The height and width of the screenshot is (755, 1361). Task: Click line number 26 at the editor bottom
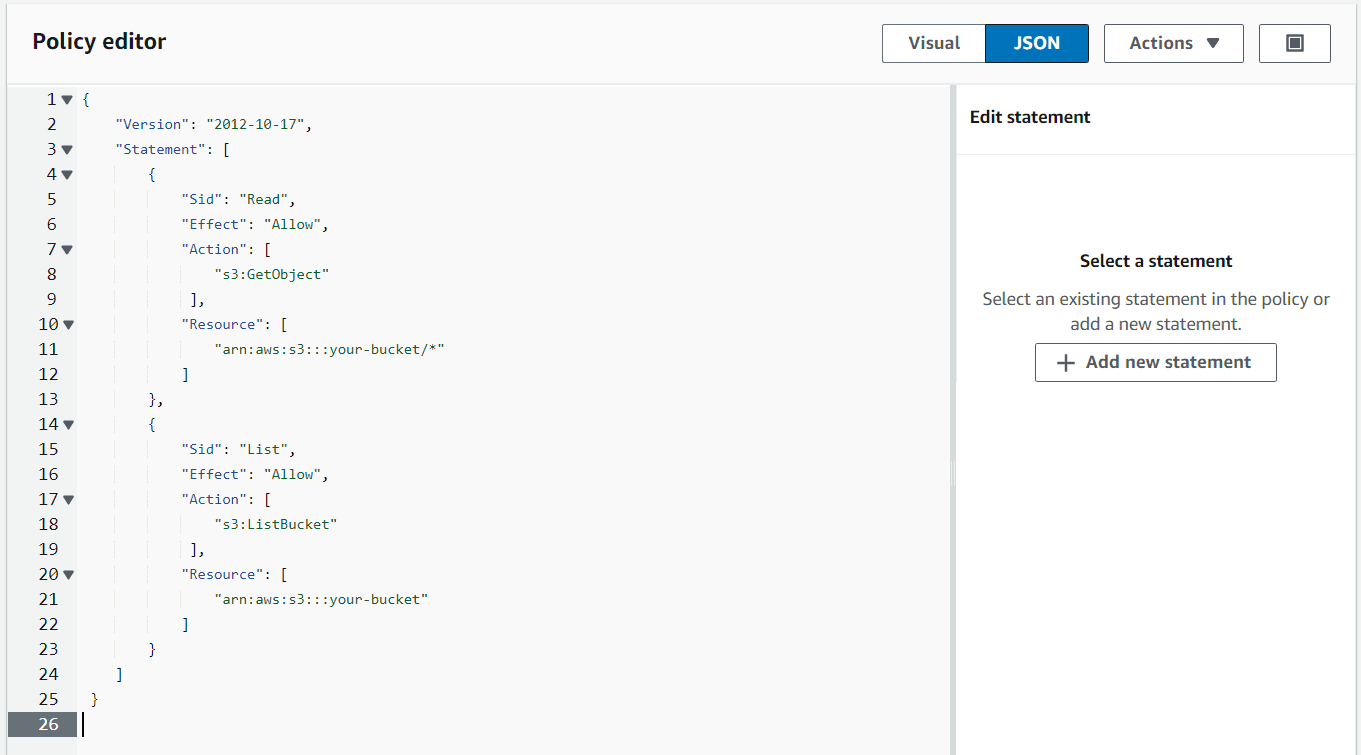[x=48, y=724]
